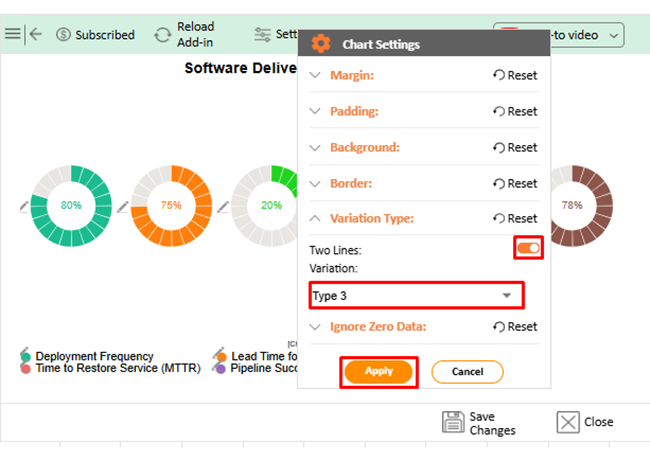Click the Close X icon
The height and width of the screenshot is (461, 650).
pos(568,422)
